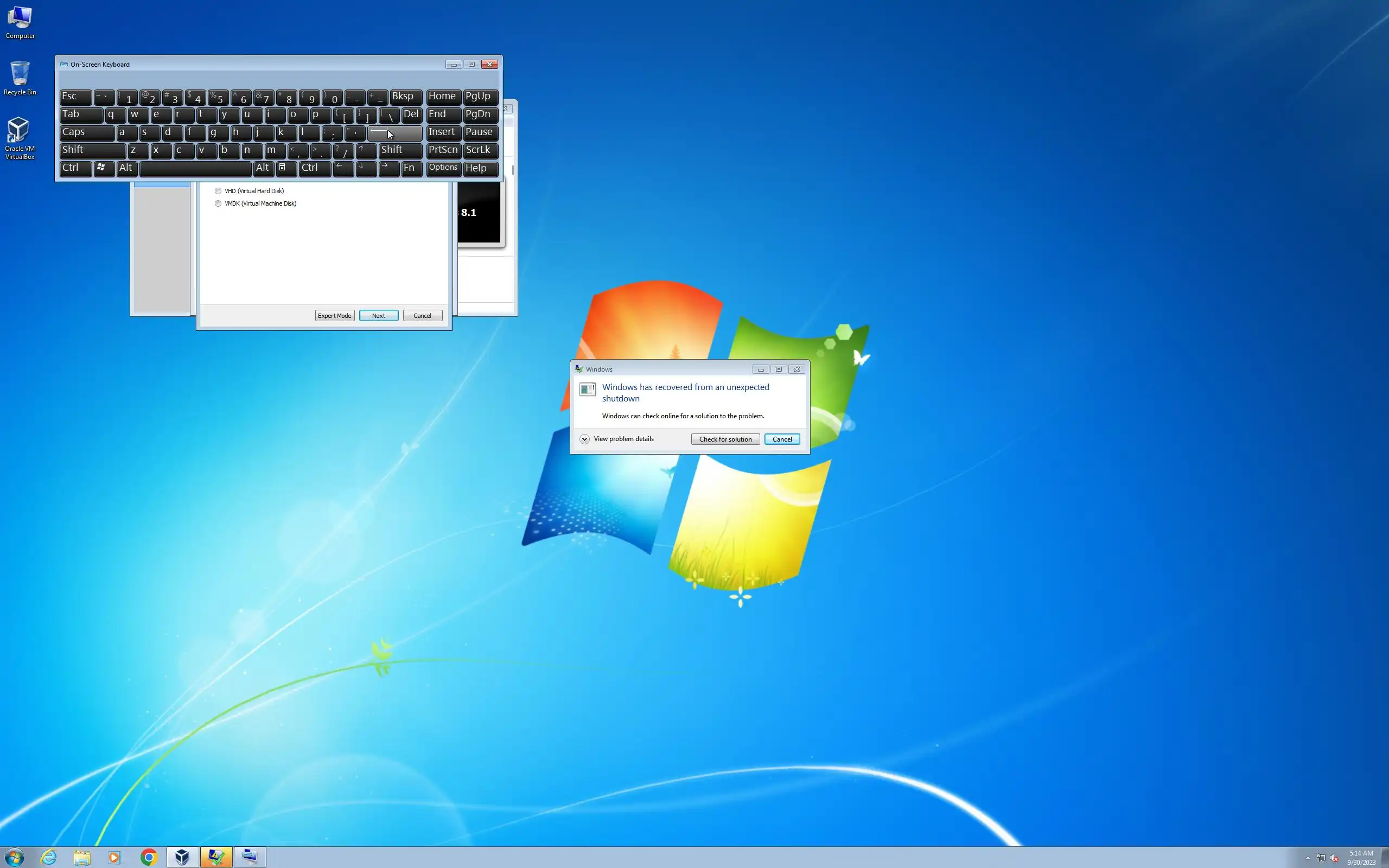The image size is (1389, 868).
Task: Open the clock and date in tray
Action: [x=1361, y=858]
